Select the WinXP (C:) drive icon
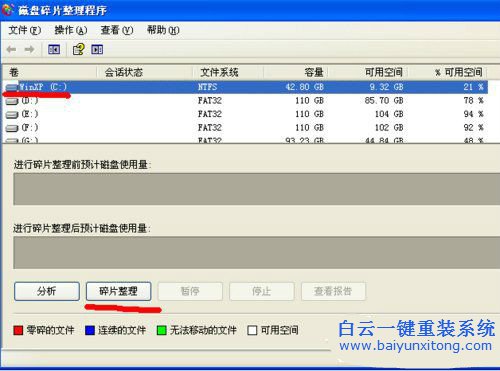The image size is (500, 371). (12, 87)
